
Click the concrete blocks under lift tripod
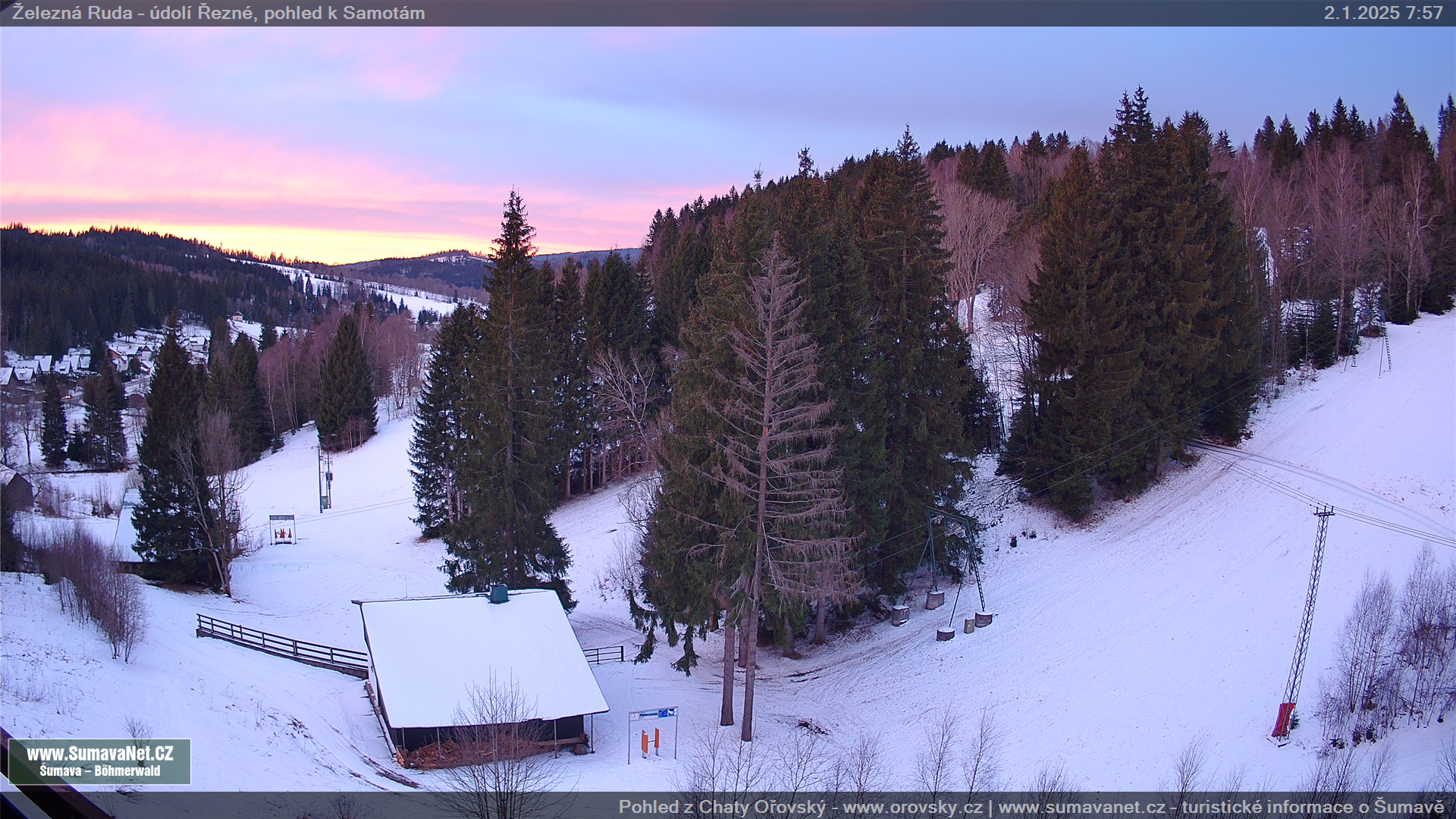934,599
